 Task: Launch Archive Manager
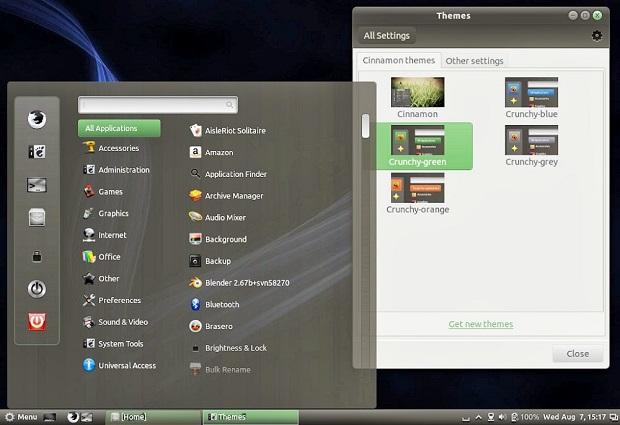pos(226,196)
